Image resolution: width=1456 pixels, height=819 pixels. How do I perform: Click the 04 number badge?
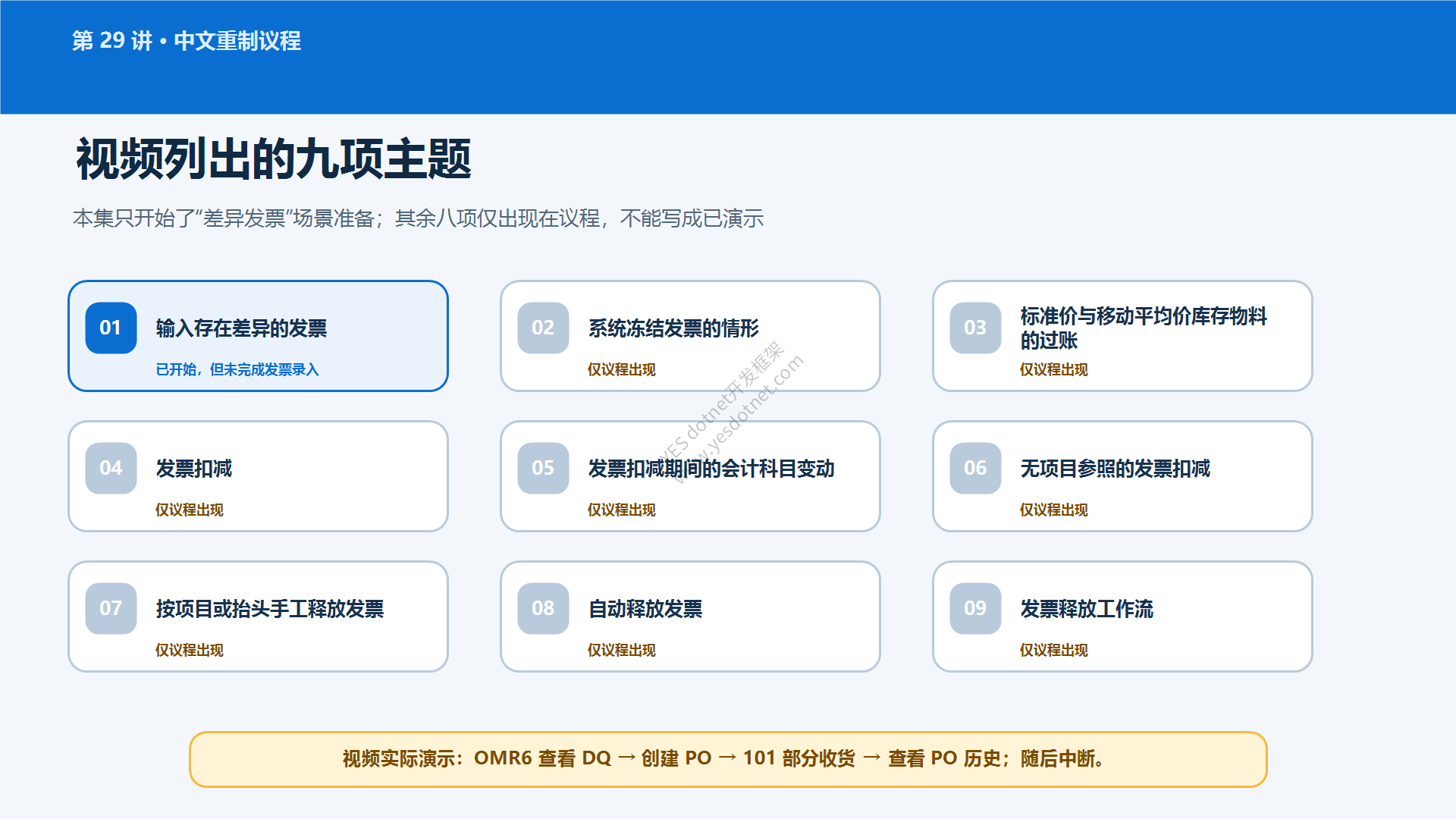pyautogui.click(x=111, y=468)
